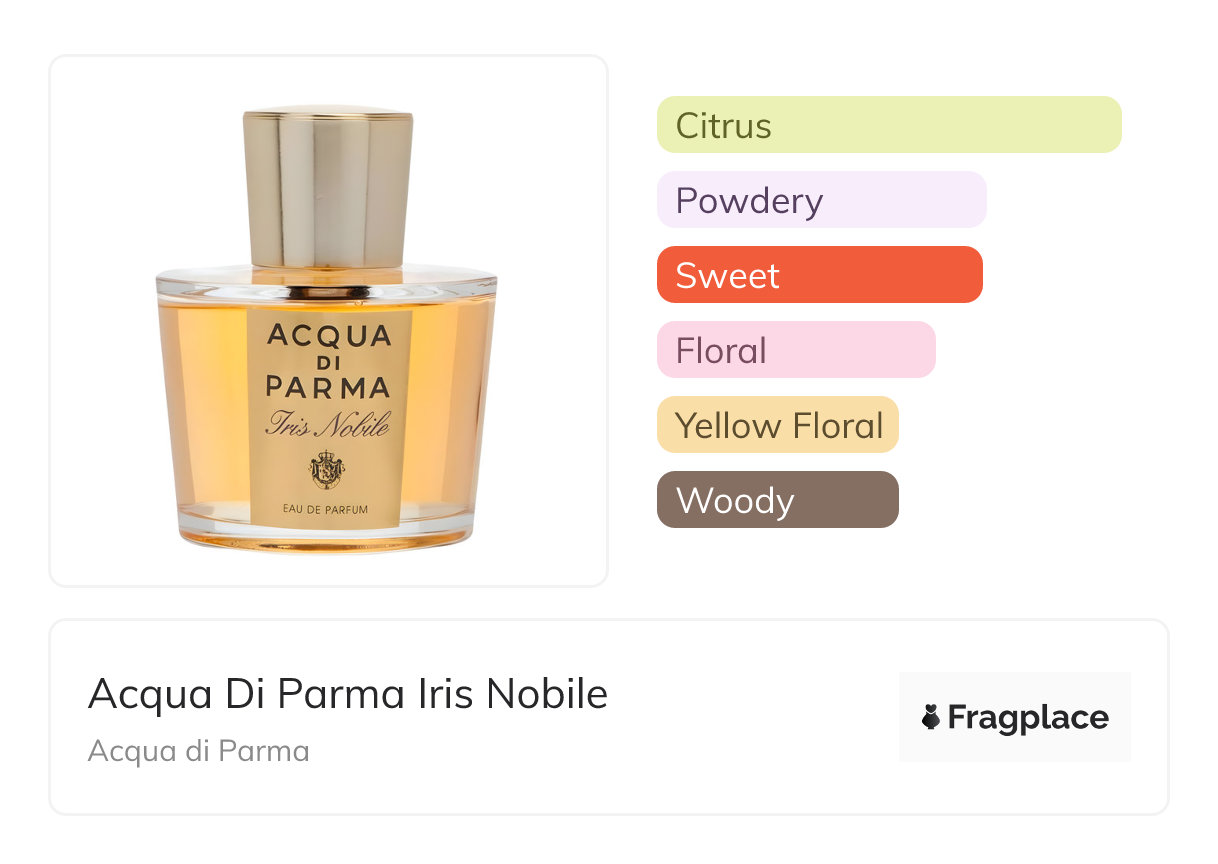Click the dark metal collar under the bottle cap
The height and width of the screenshot is (864, 1218).
point(327,292)
